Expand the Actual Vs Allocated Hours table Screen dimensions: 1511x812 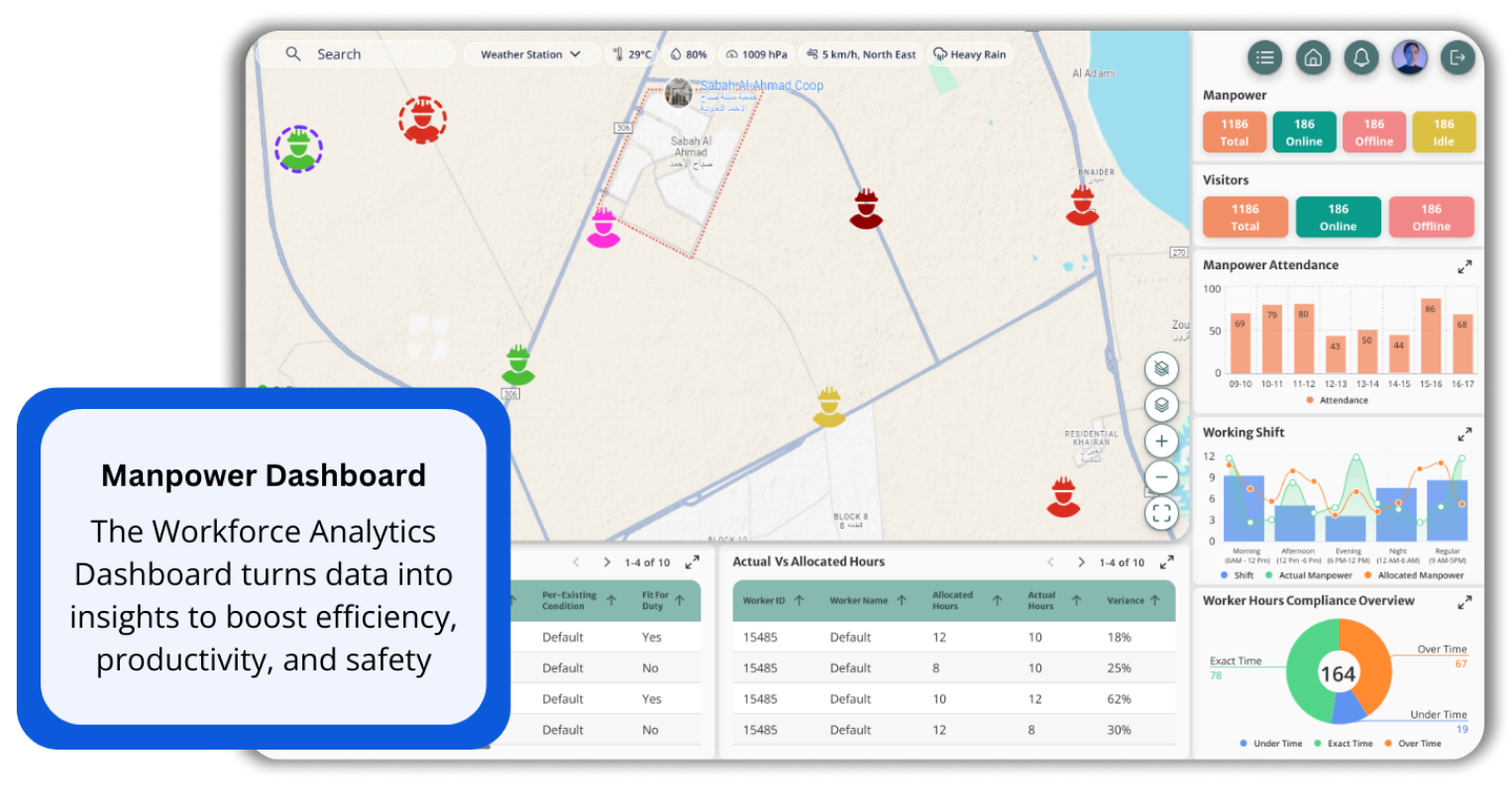pyautogui.click(x=1167, y=561)
